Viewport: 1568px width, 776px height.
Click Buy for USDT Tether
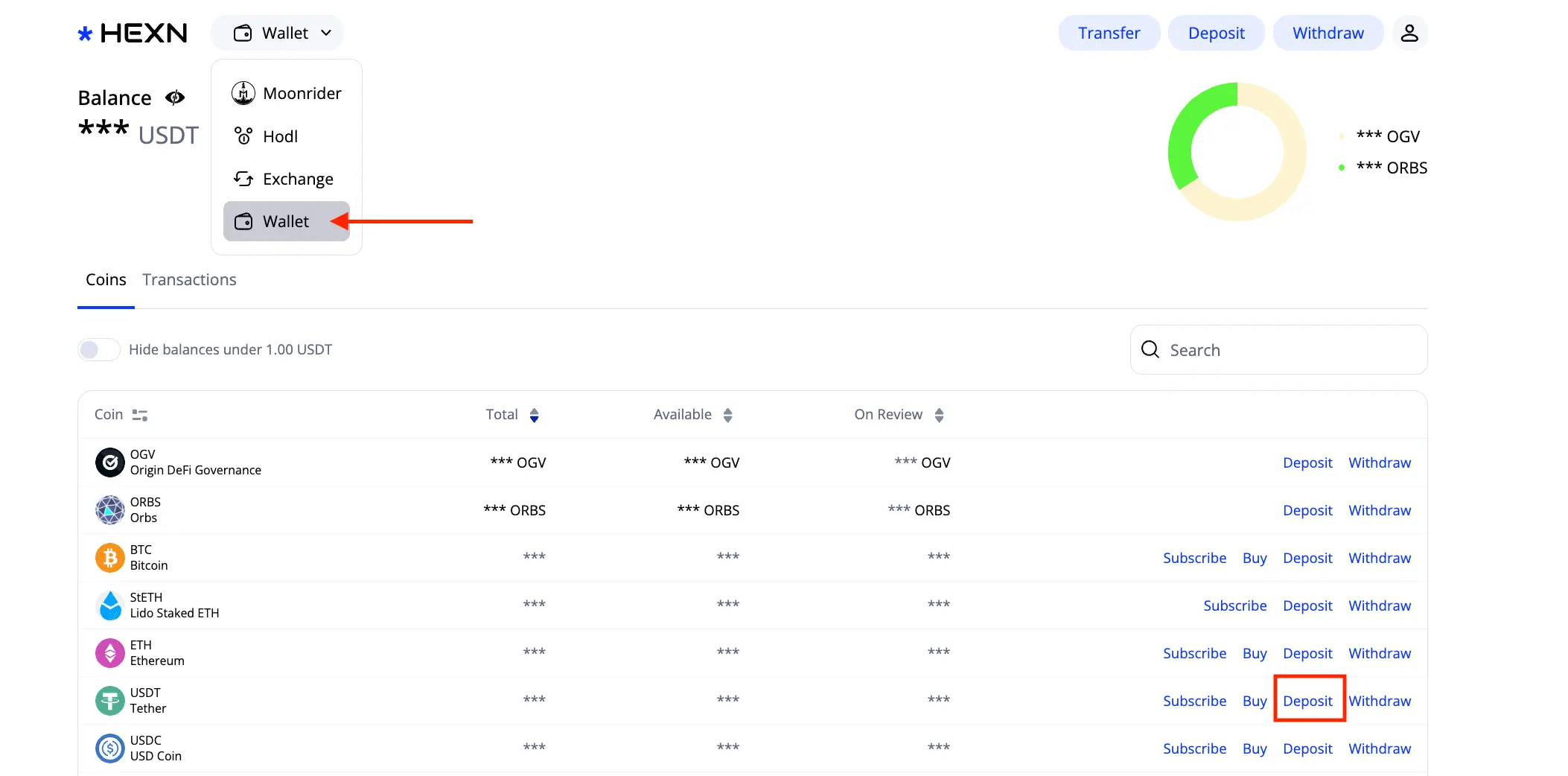[x=1255, y=701]
